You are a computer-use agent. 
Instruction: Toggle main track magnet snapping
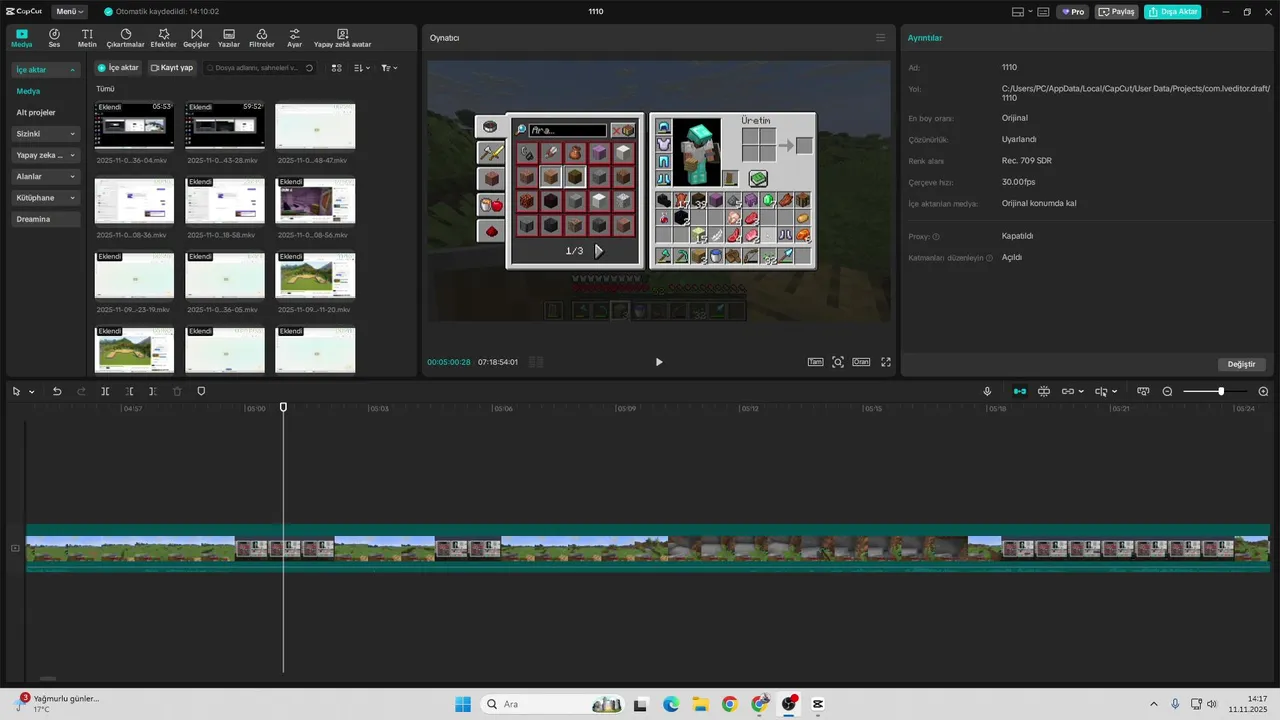click(x=1020, y=391)
